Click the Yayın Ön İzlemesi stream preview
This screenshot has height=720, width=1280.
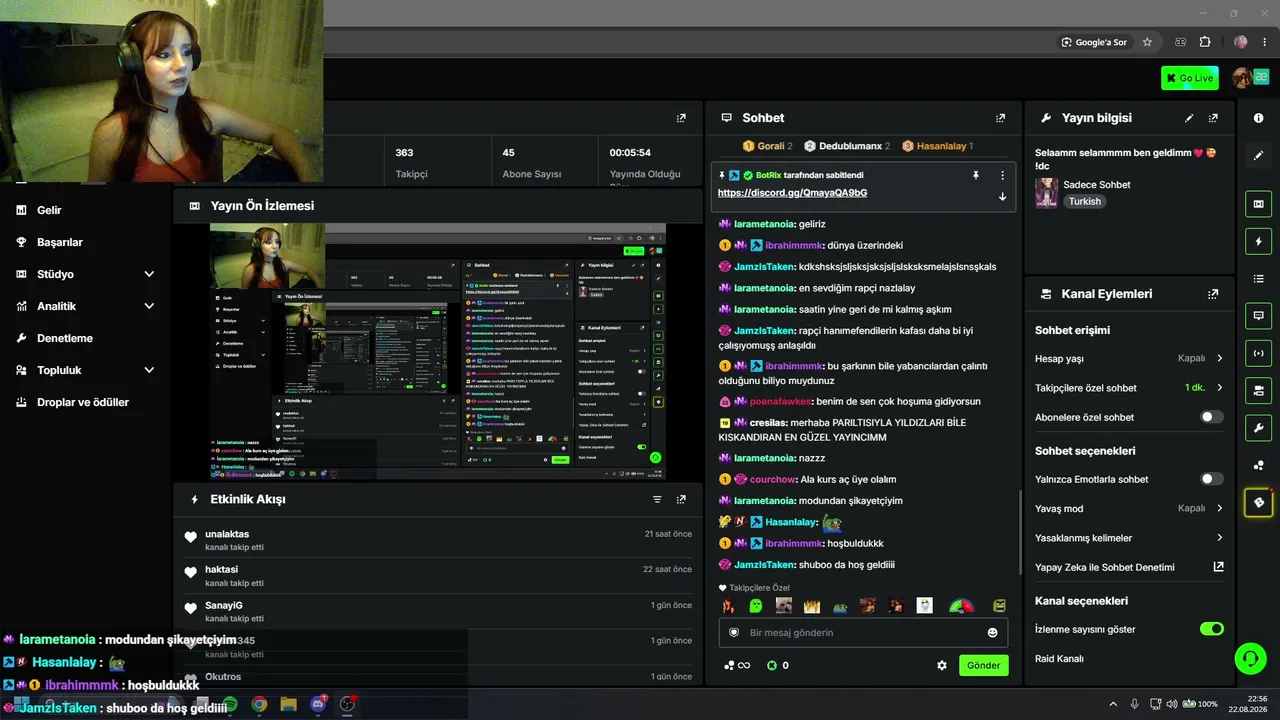[x=438, y=351]
